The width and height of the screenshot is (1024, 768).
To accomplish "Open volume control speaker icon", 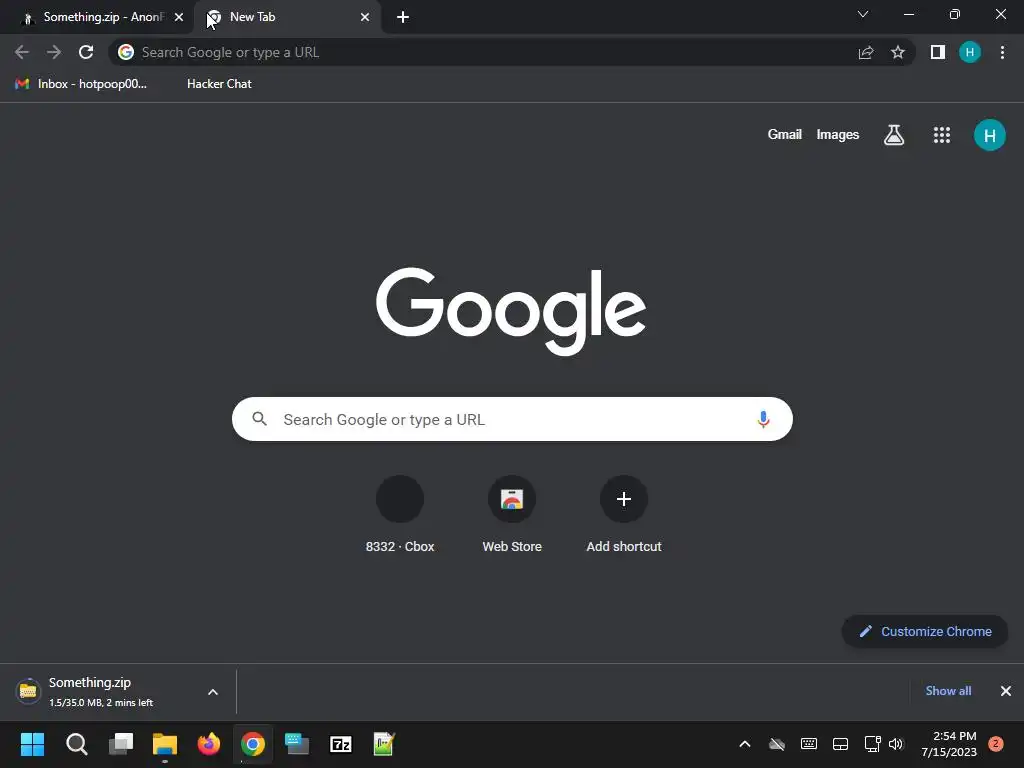I will tap(896, 744).
